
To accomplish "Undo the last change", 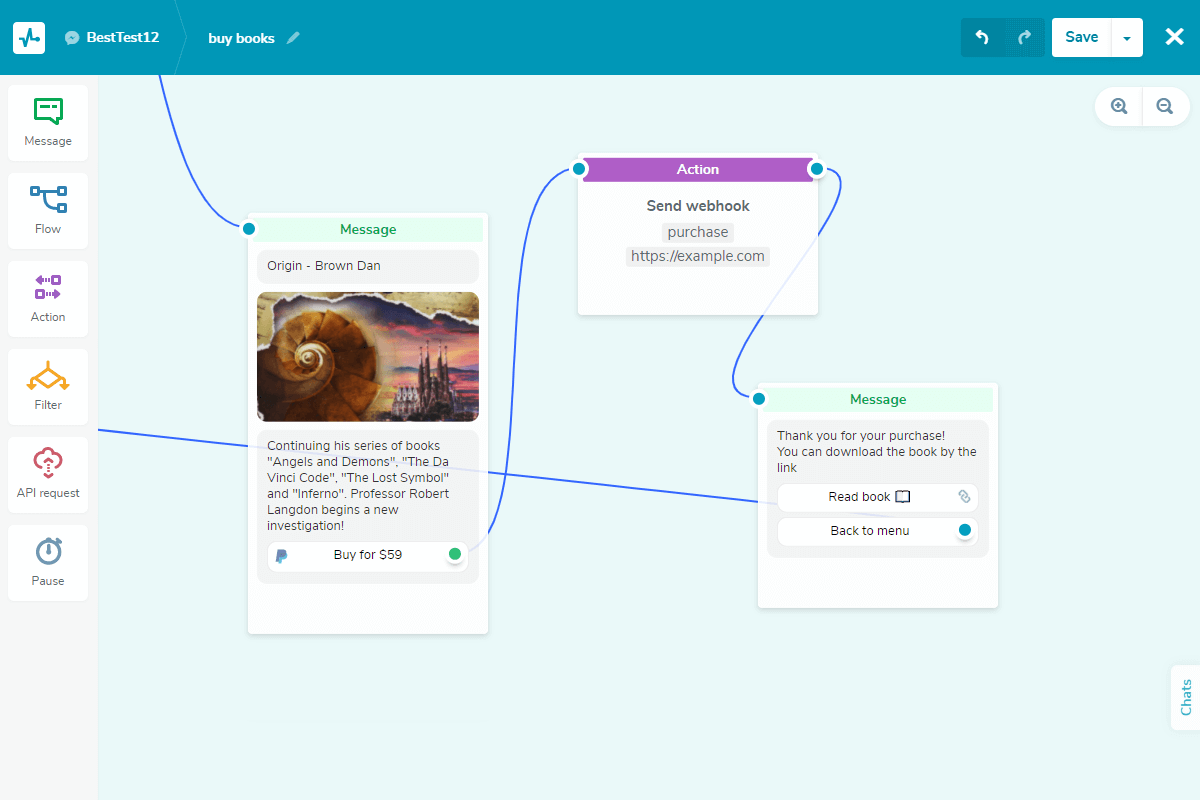I will pyautogui.click(x=982, y=37).
